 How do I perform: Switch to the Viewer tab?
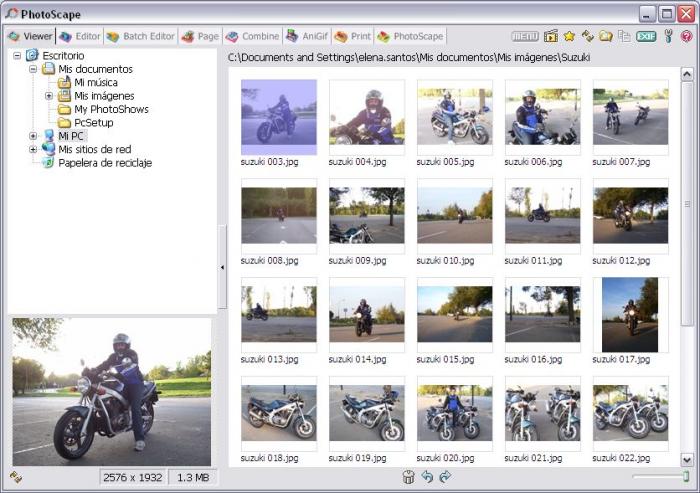coord(30,36)
